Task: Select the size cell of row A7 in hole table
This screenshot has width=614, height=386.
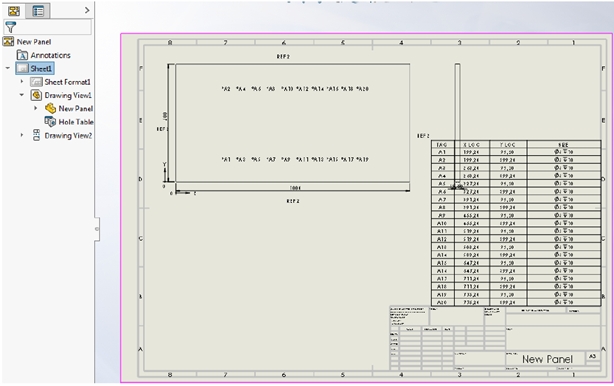Action: [x=564, y=199]
